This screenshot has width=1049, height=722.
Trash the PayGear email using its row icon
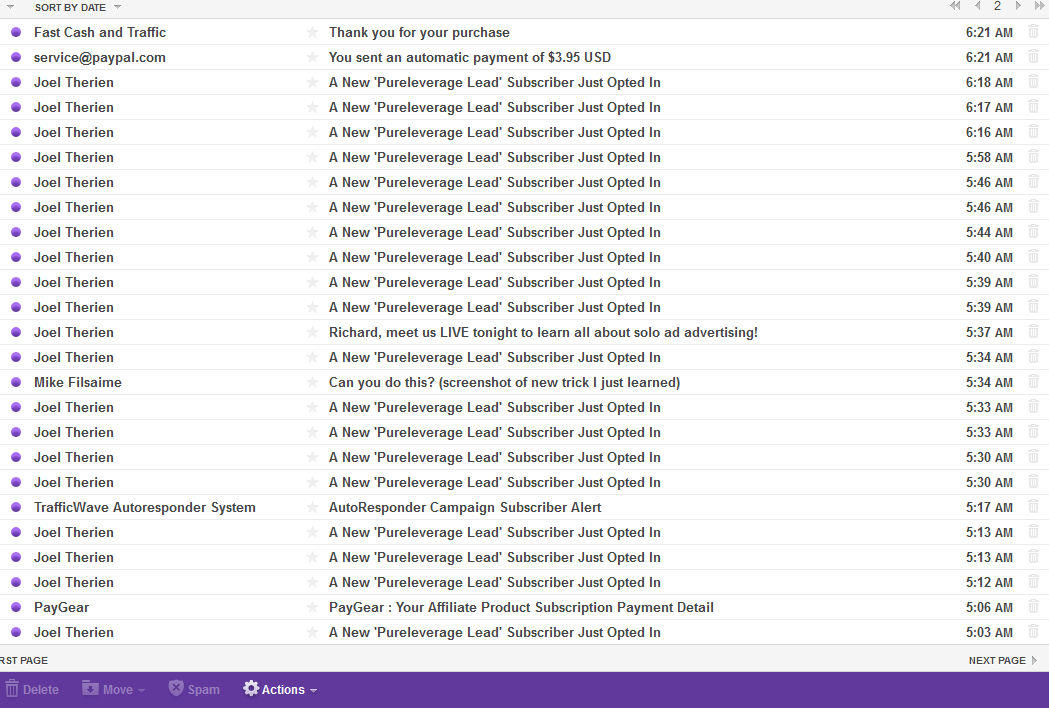point(1034,606)
